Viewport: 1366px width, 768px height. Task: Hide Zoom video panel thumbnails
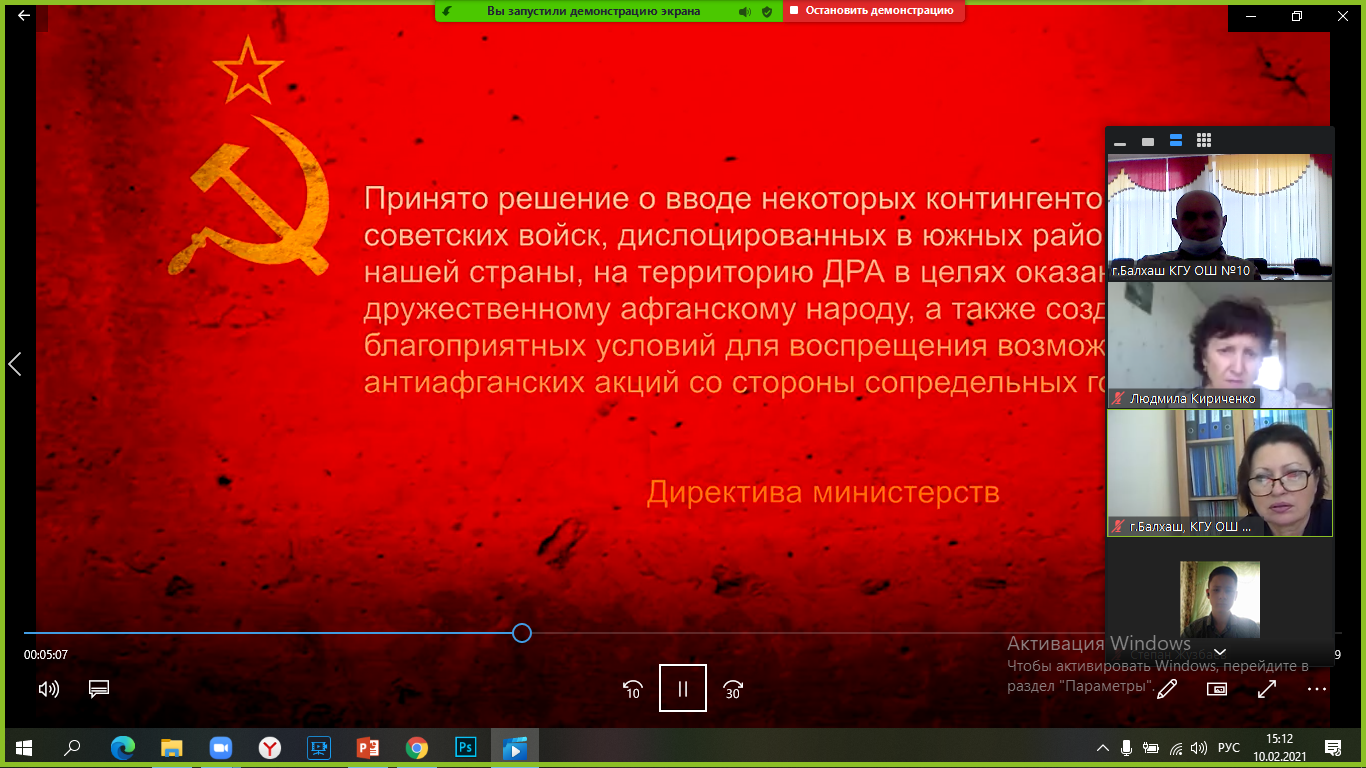point(1120,142)
